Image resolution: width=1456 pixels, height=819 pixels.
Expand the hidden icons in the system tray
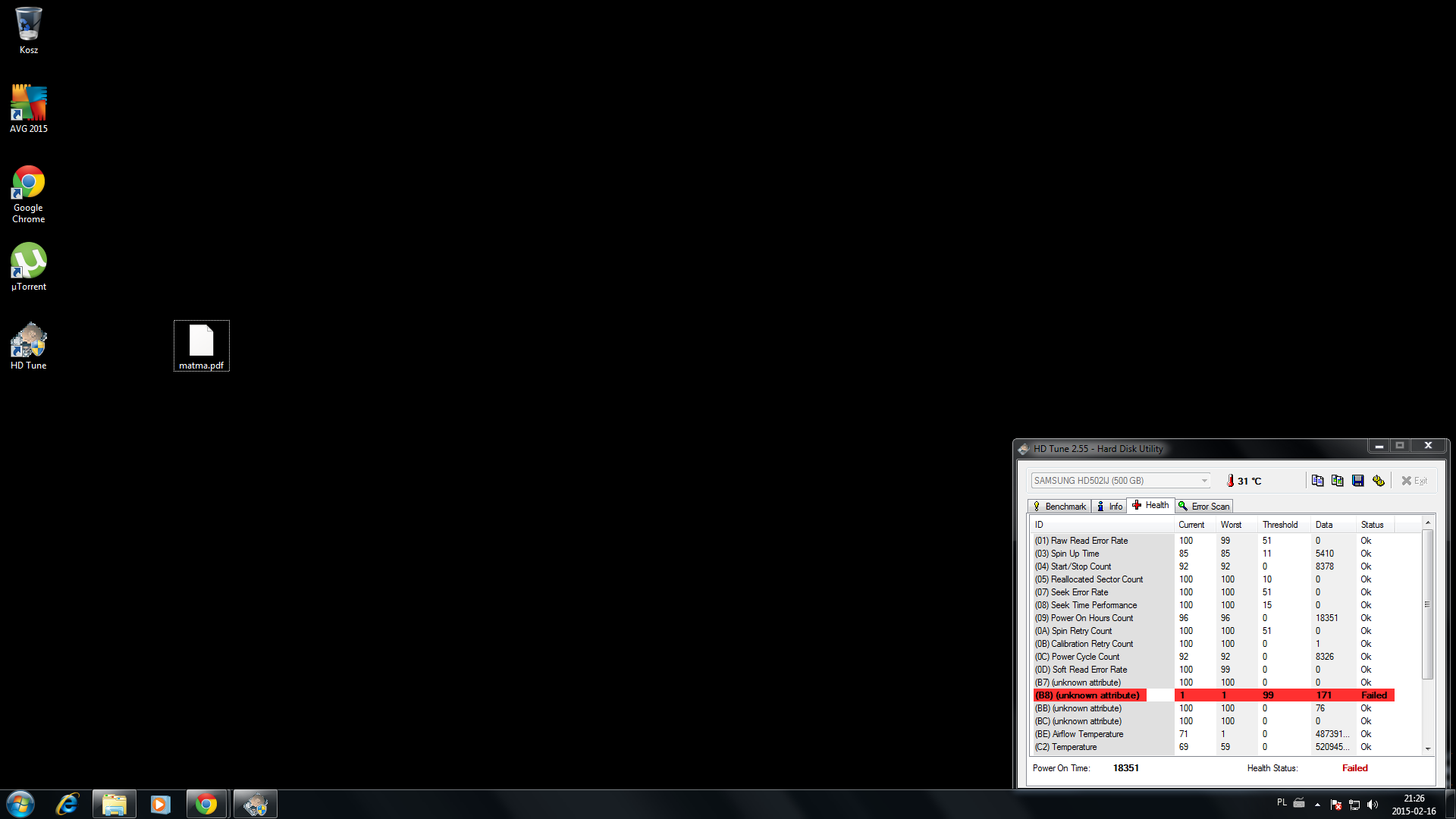(1317, 805)
